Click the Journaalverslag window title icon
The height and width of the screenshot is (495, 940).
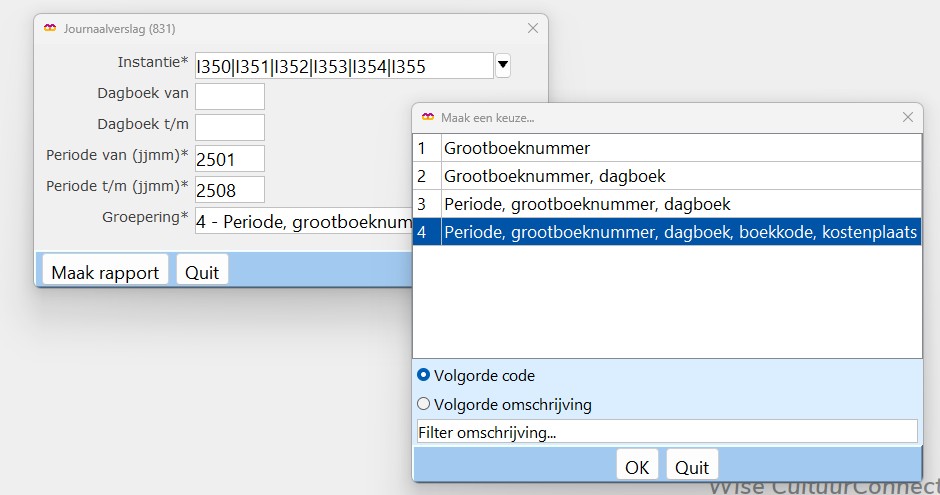point(50,29)
